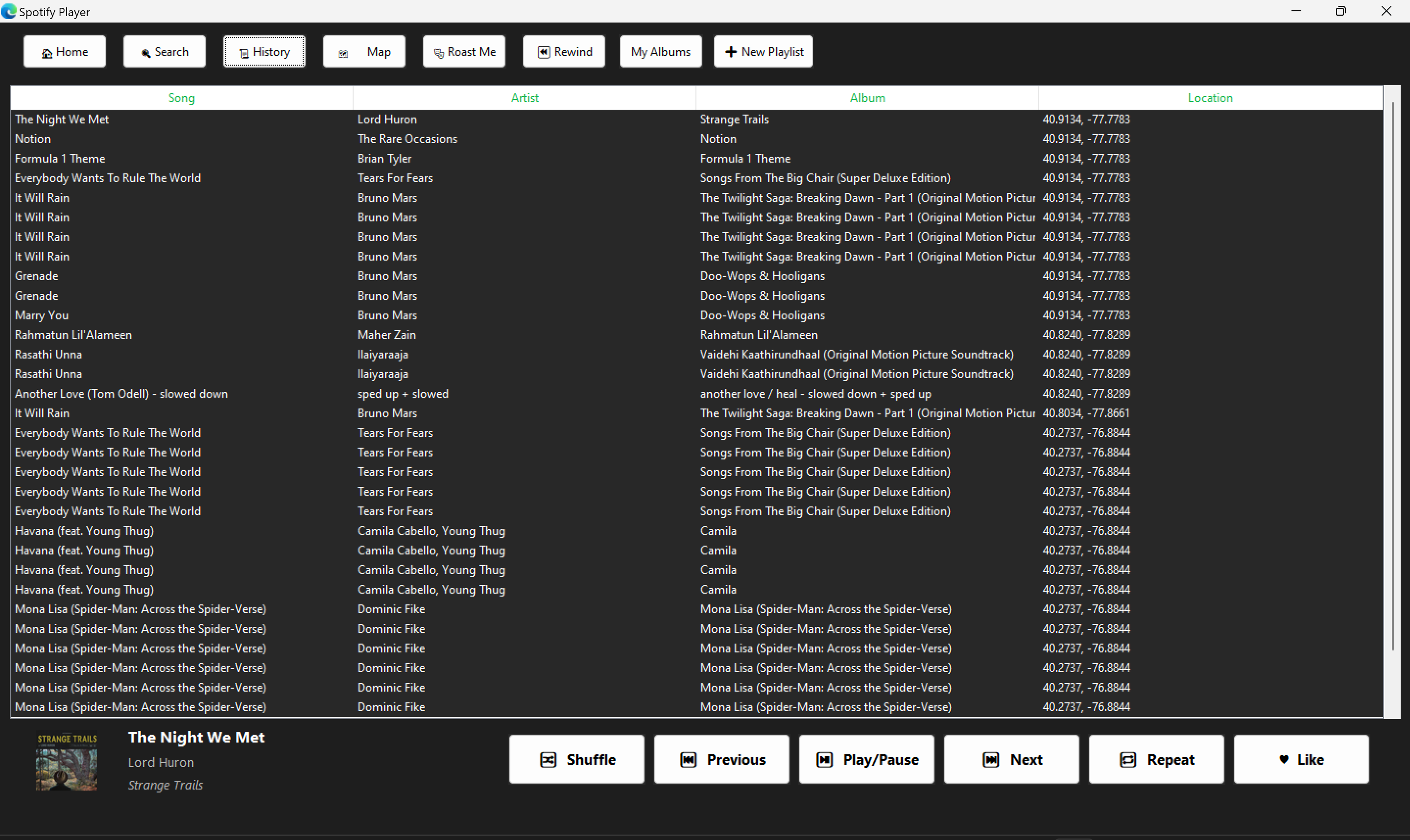Like the current song

1301,759
